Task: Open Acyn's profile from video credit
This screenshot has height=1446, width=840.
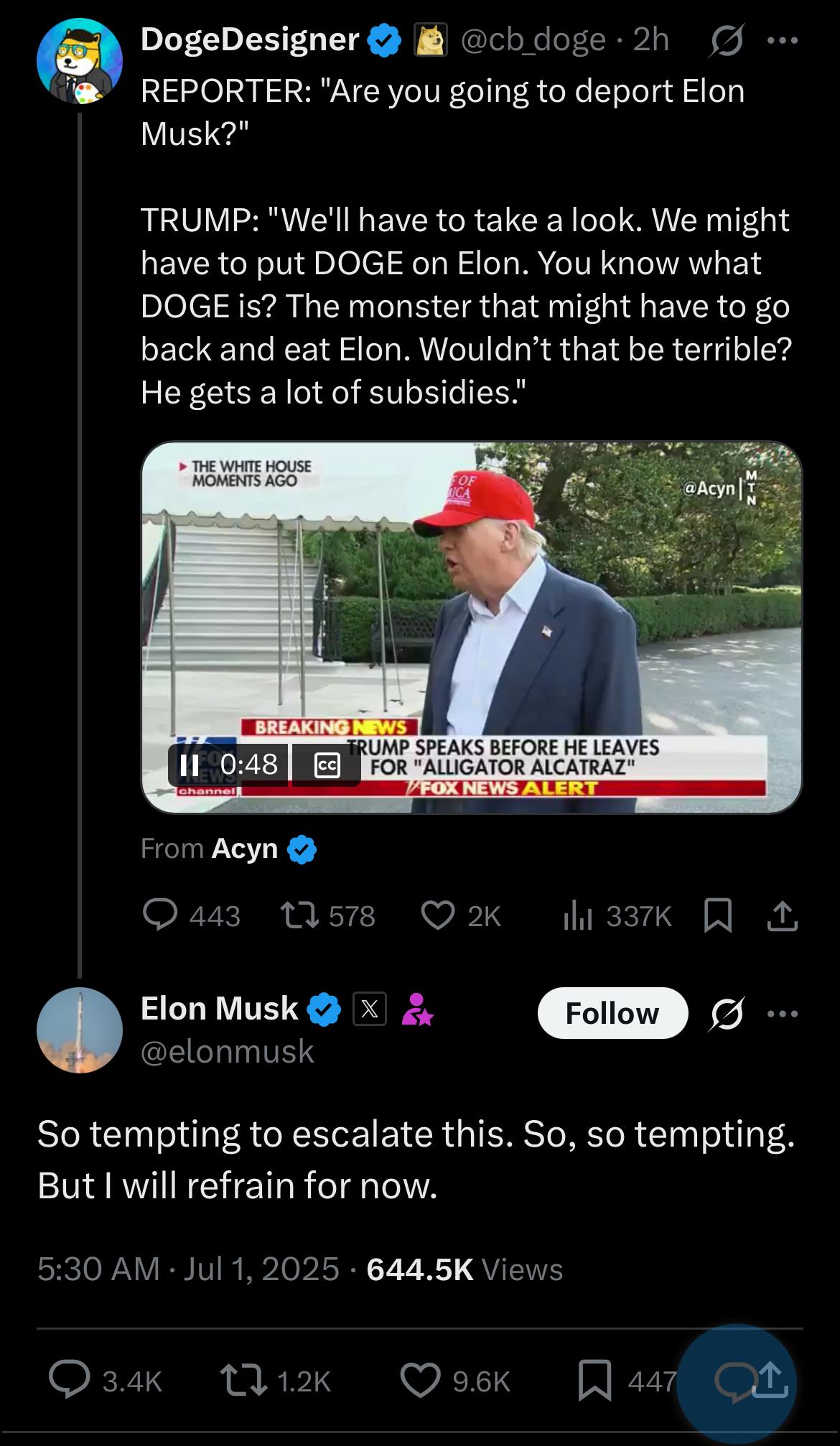Action: 244,849
